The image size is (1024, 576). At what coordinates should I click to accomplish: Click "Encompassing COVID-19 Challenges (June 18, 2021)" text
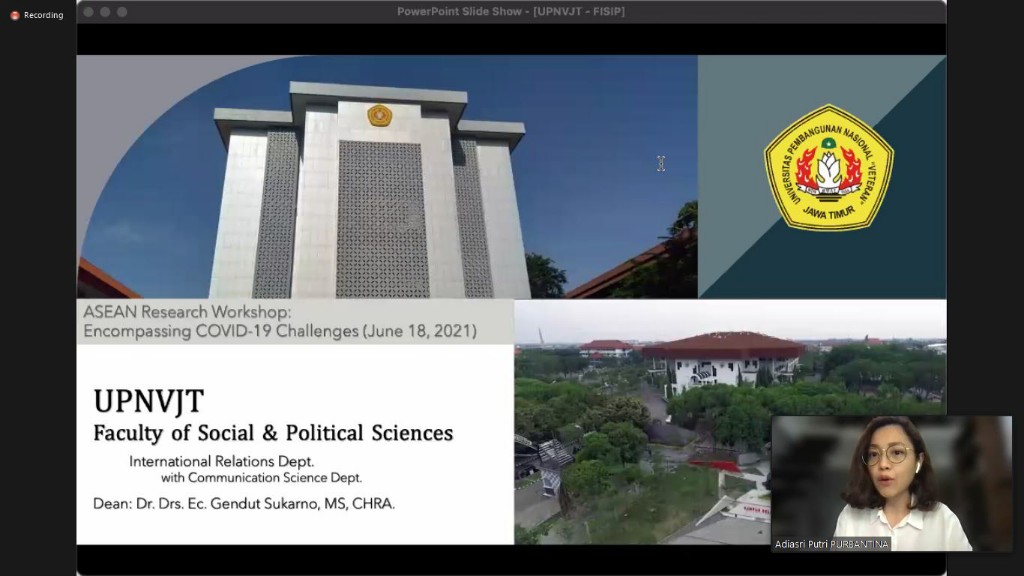coord(280,331)
